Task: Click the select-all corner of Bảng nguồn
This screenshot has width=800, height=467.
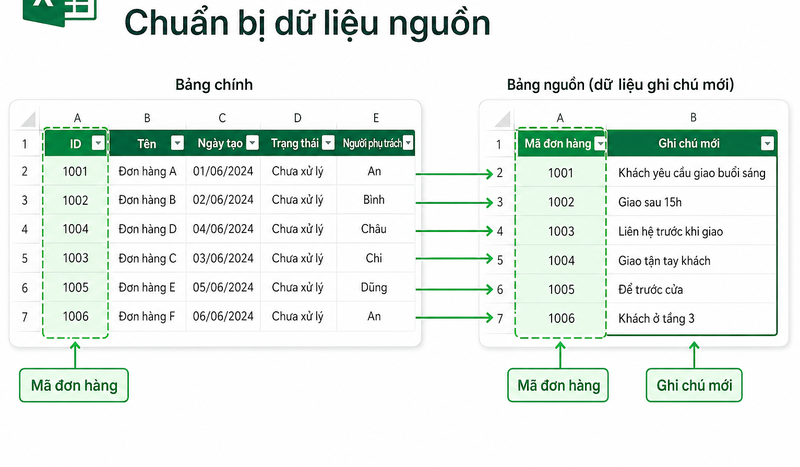Action: (x=503, y=118)
